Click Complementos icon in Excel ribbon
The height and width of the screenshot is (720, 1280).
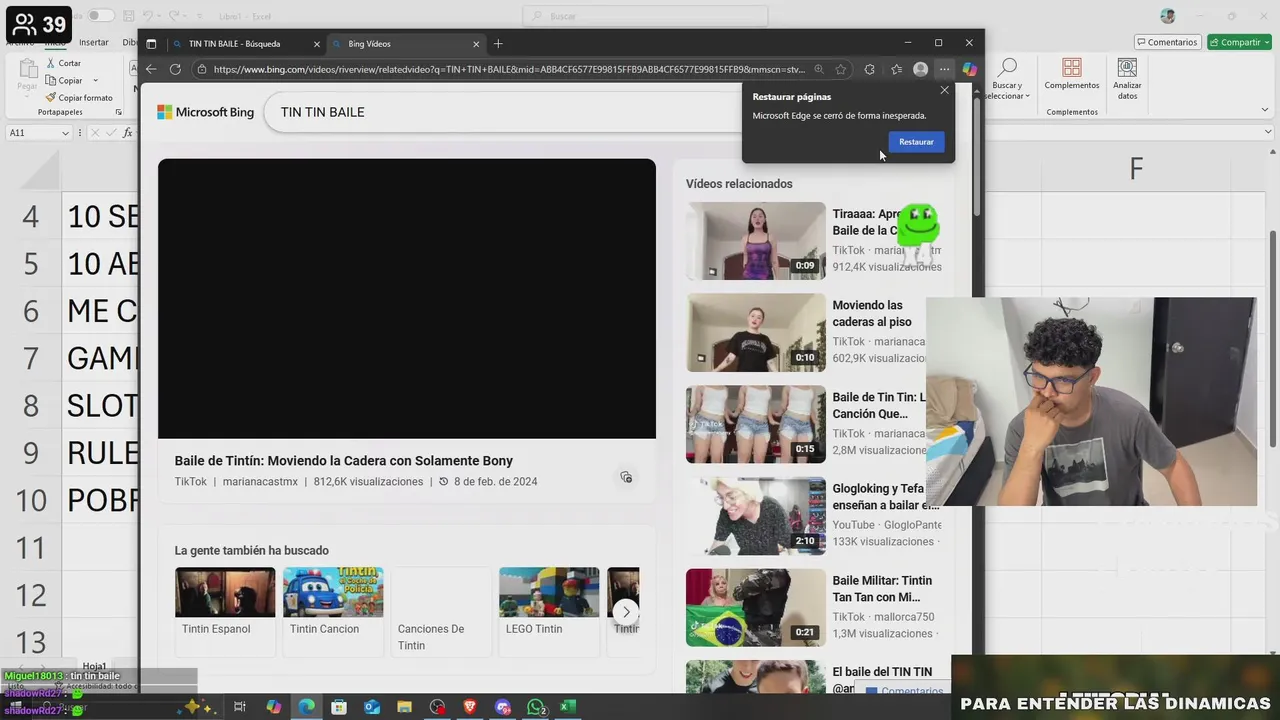pos(1072,74)
